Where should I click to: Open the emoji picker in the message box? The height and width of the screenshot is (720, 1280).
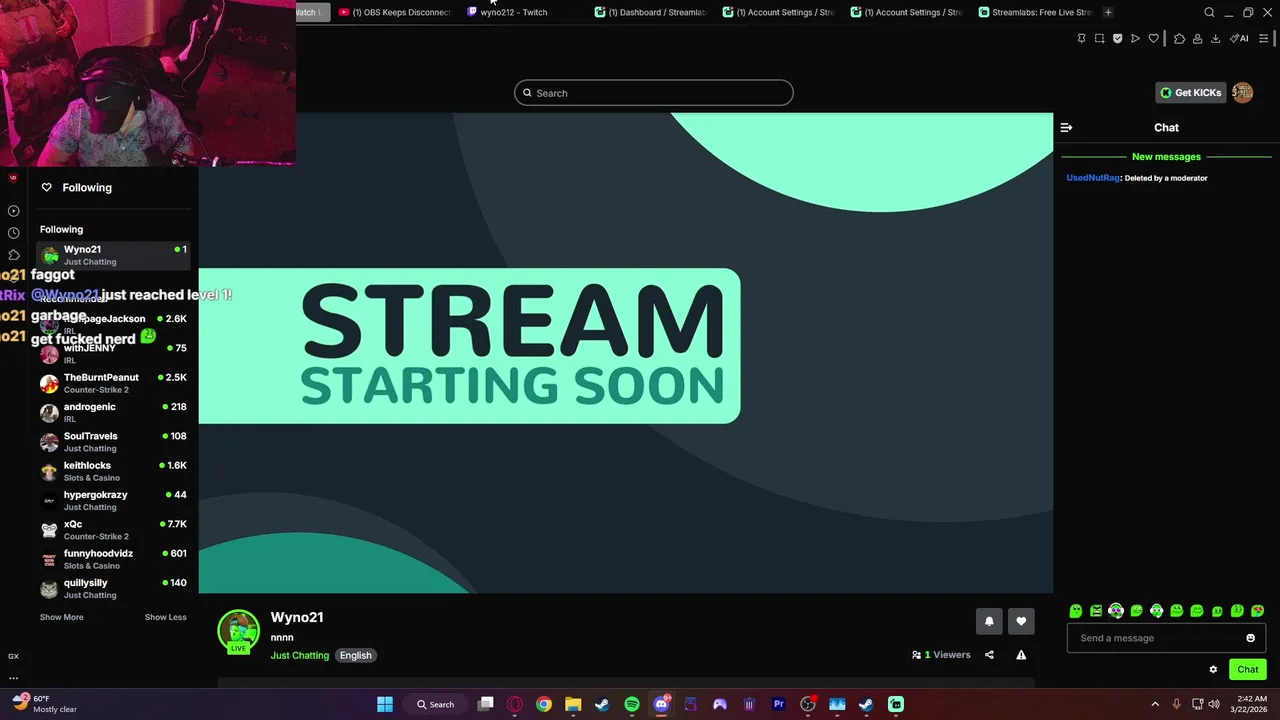tap(1250, 638)
